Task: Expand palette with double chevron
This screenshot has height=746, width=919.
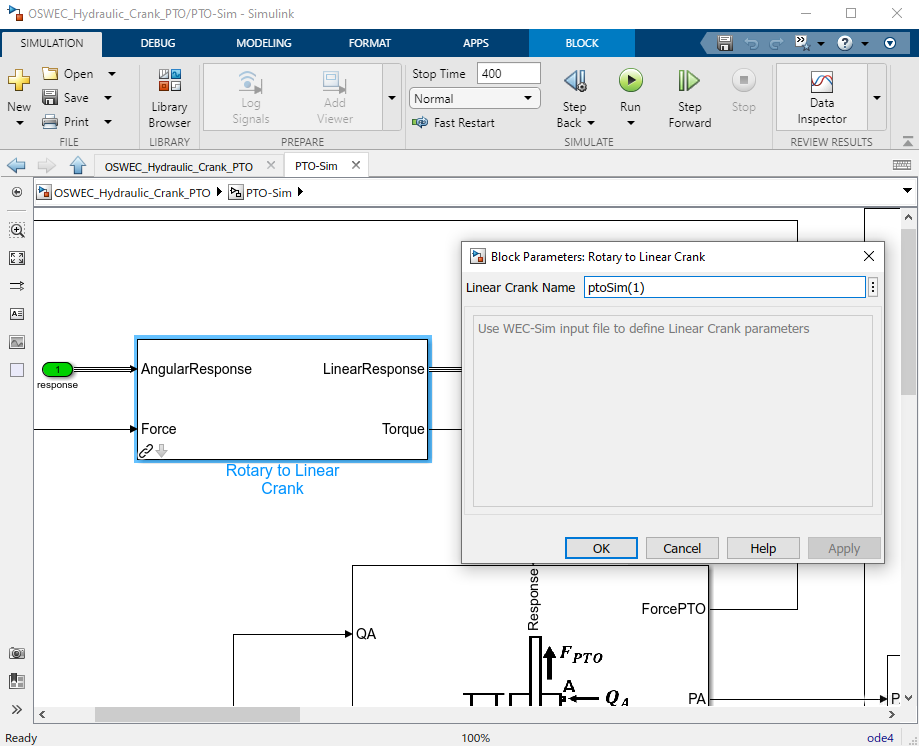Action: [17, 710]
